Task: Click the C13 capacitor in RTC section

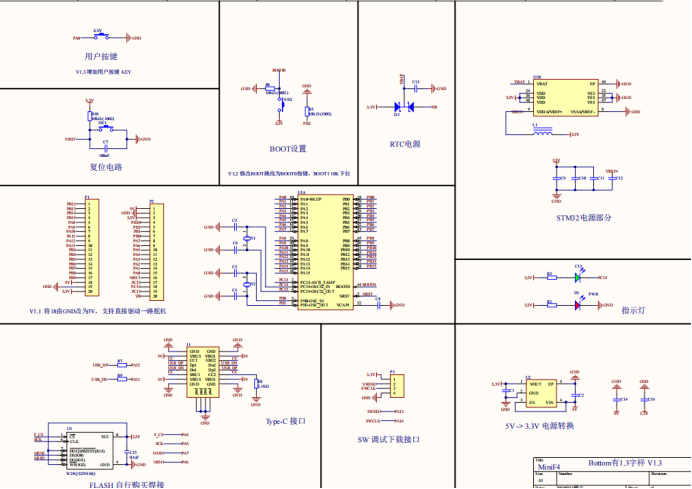Action: (x=416, y=88)
